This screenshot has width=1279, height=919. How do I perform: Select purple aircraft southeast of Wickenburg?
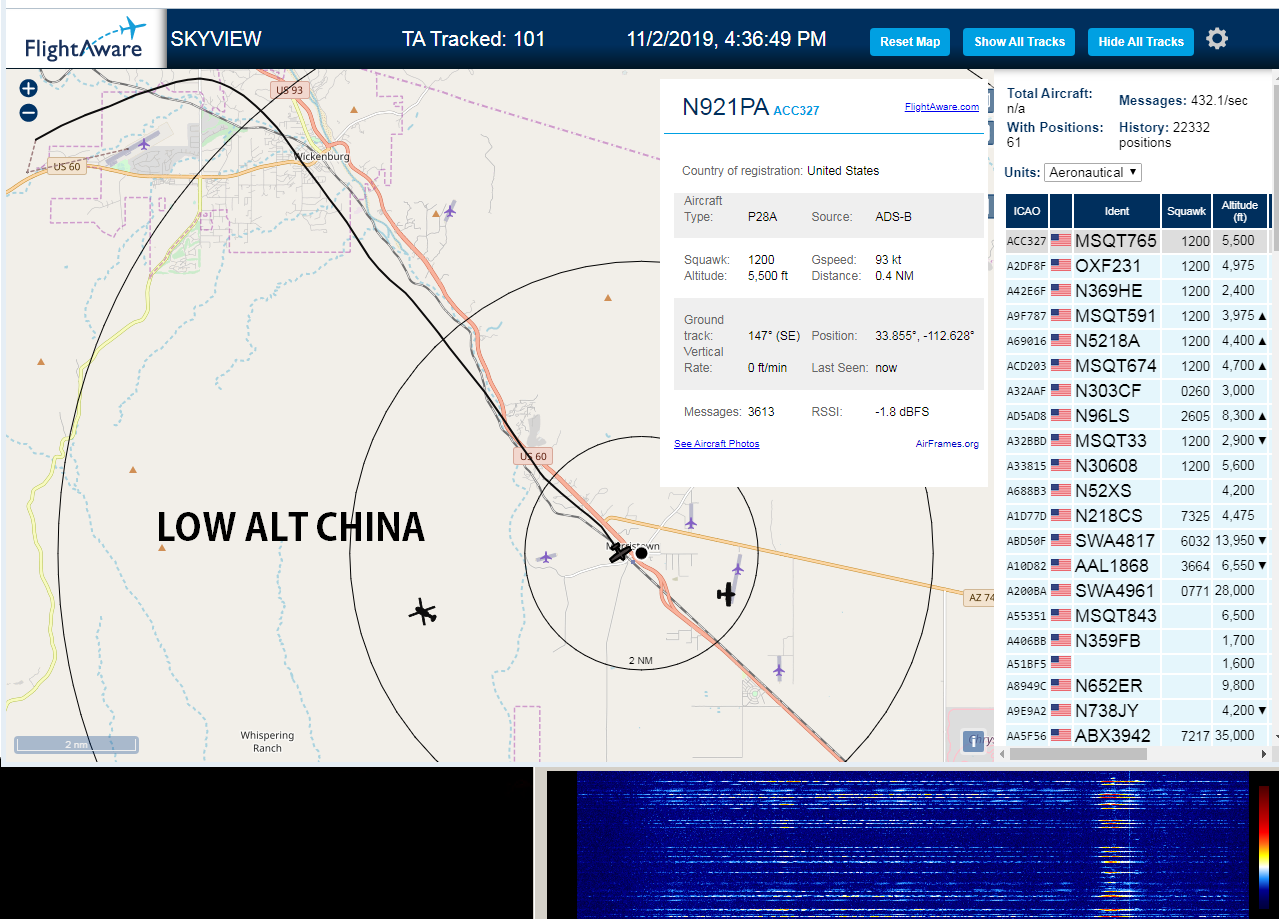pyautogui.click(x=450, y=210)
